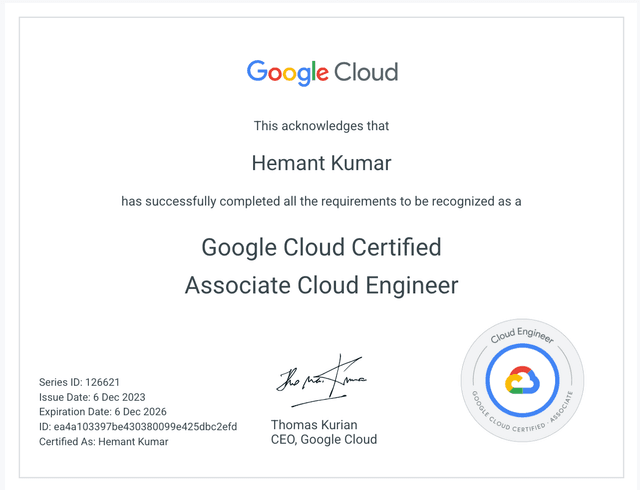Click Thomas Kurian's handwritten signature
The image size is (640, 490).
pos(321,381)
